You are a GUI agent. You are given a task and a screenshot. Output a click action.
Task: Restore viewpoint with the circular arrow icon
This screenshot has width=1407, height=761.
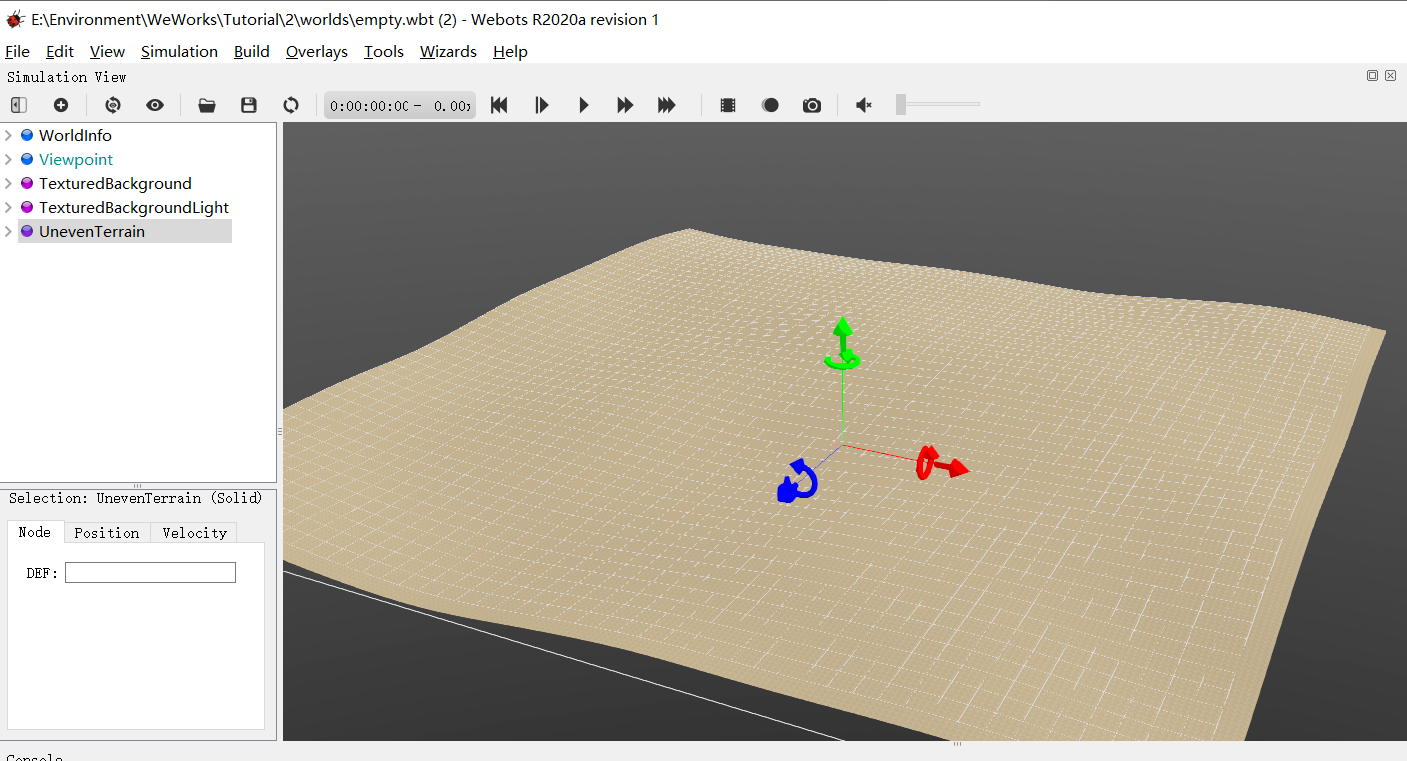tap(112, 105)
